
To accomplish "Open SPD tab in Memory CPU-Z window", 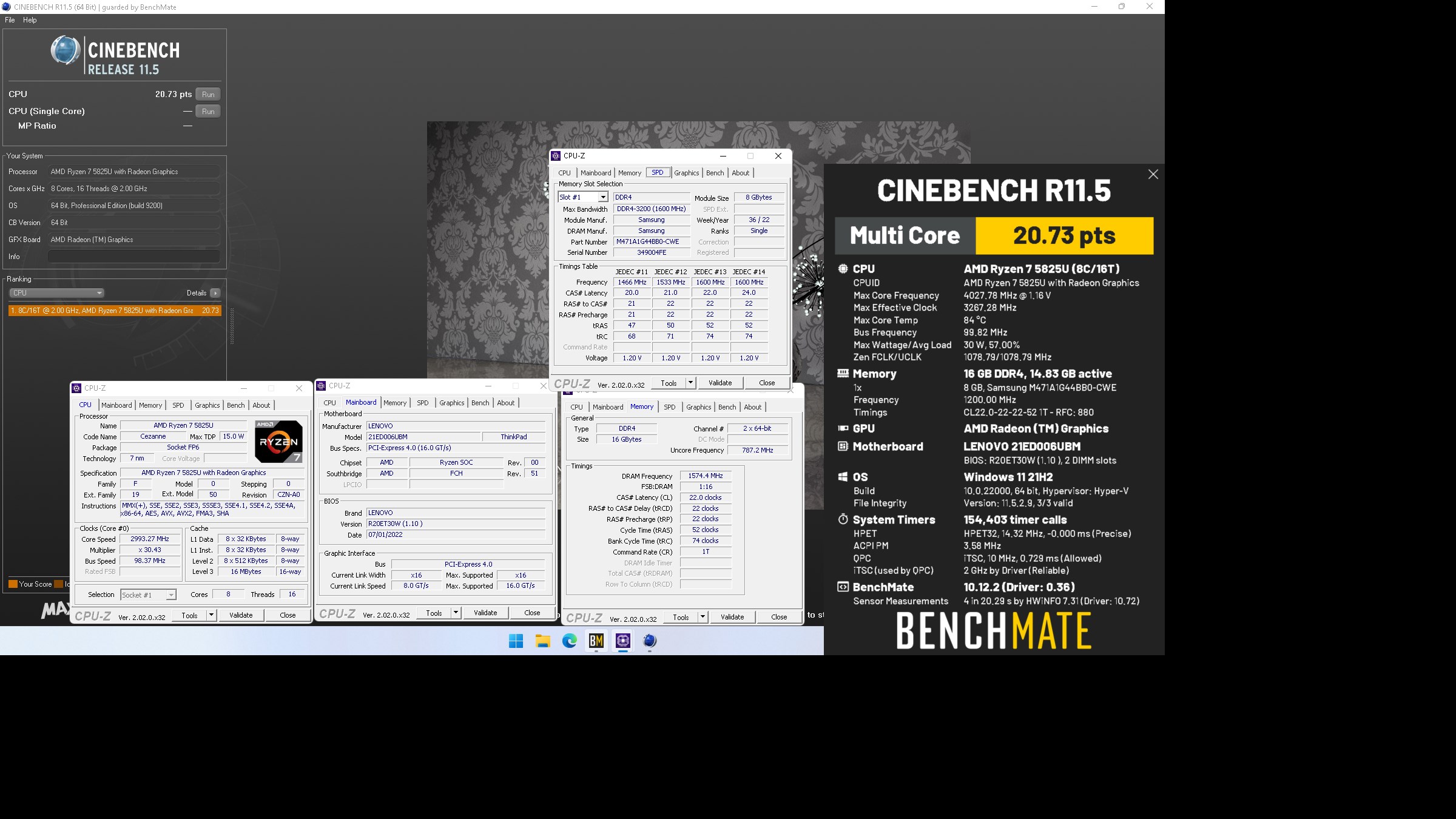I will point(670,407).
